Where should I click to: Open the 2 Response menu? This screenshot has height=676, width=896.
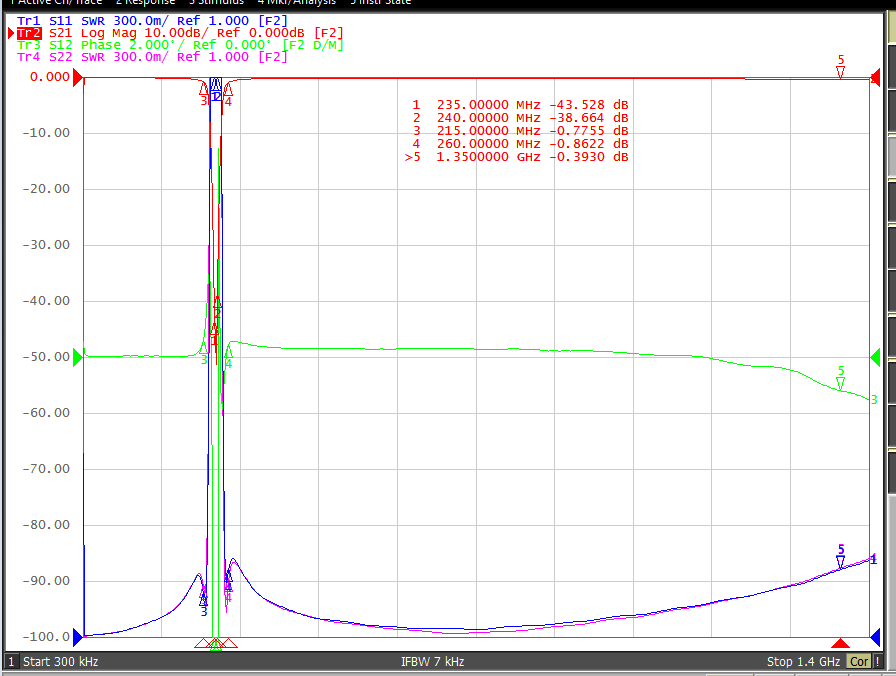(x=145, y=2)
